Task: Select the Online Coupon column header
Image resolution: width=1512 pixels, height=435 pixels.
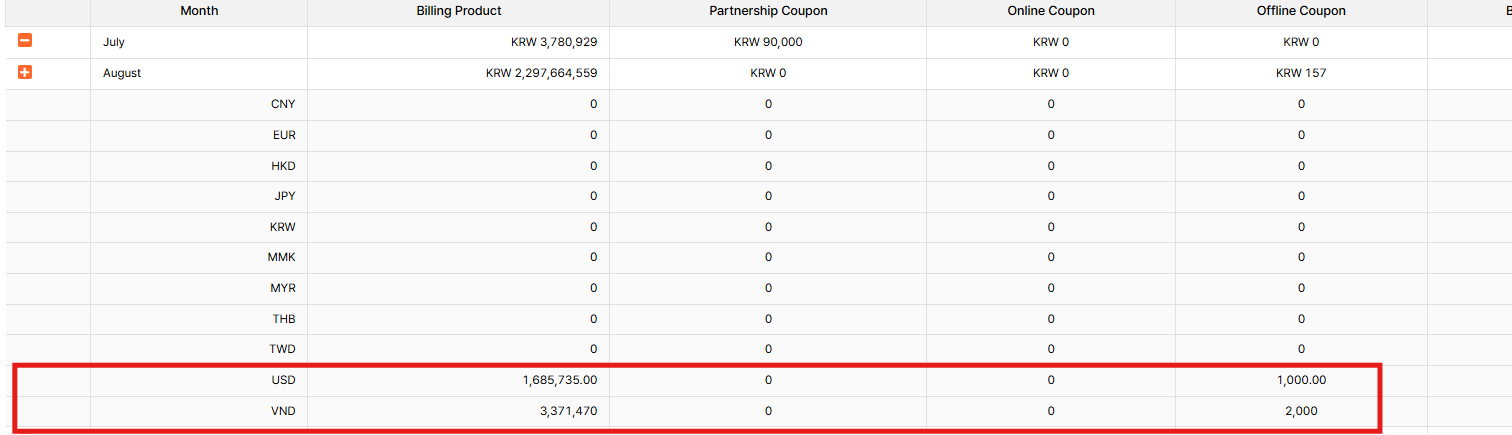Action: [1050, 11]
